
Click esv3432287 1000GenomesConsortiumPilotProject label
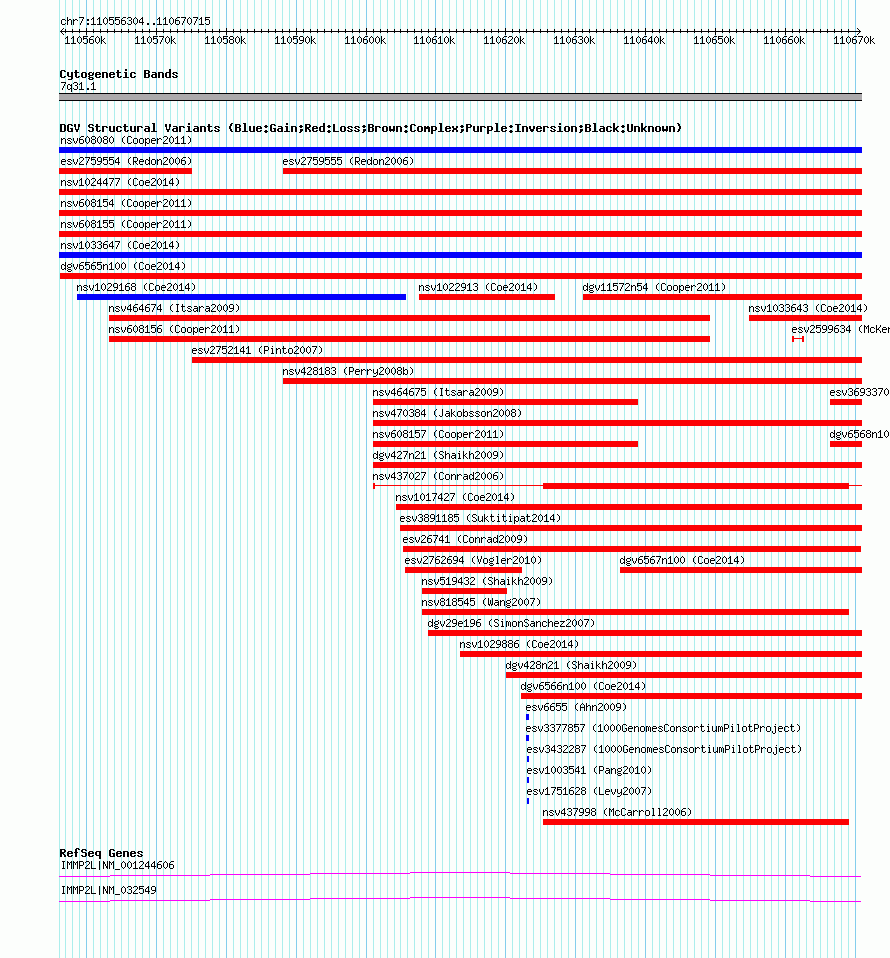664,749
